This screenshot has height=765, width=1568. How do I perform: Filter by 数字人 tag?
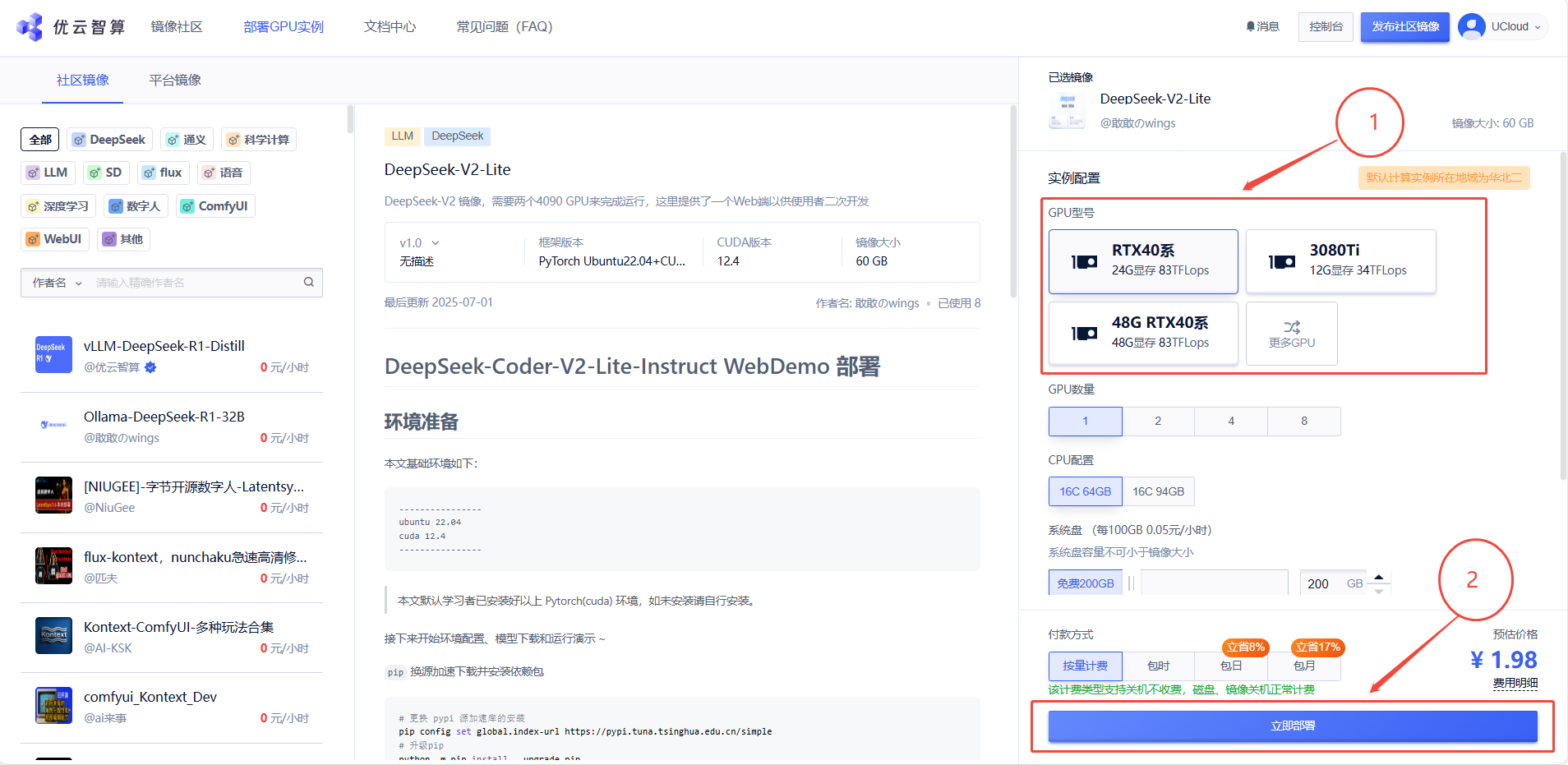(x=136, y=205)
